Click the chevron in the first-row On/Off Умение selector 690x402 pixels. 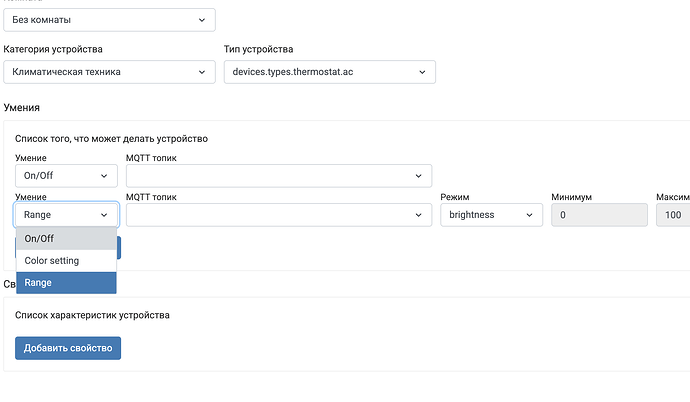tap(105, 176)
